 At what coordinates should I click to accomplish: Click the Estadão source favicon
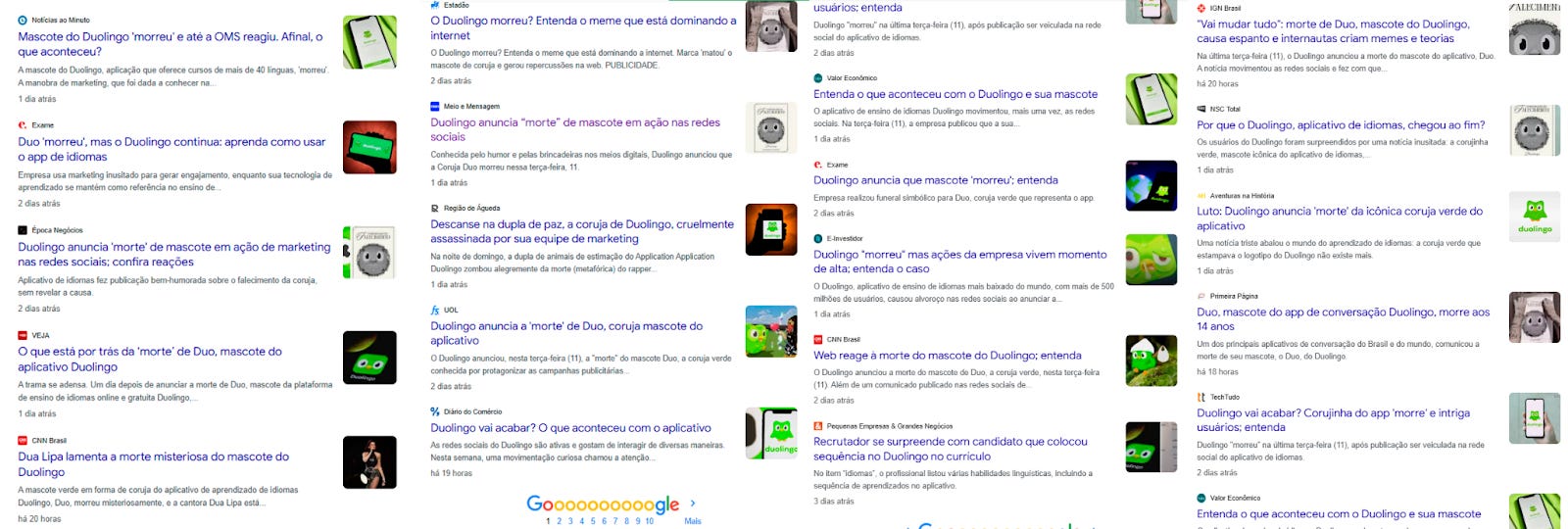click(435, 5)
